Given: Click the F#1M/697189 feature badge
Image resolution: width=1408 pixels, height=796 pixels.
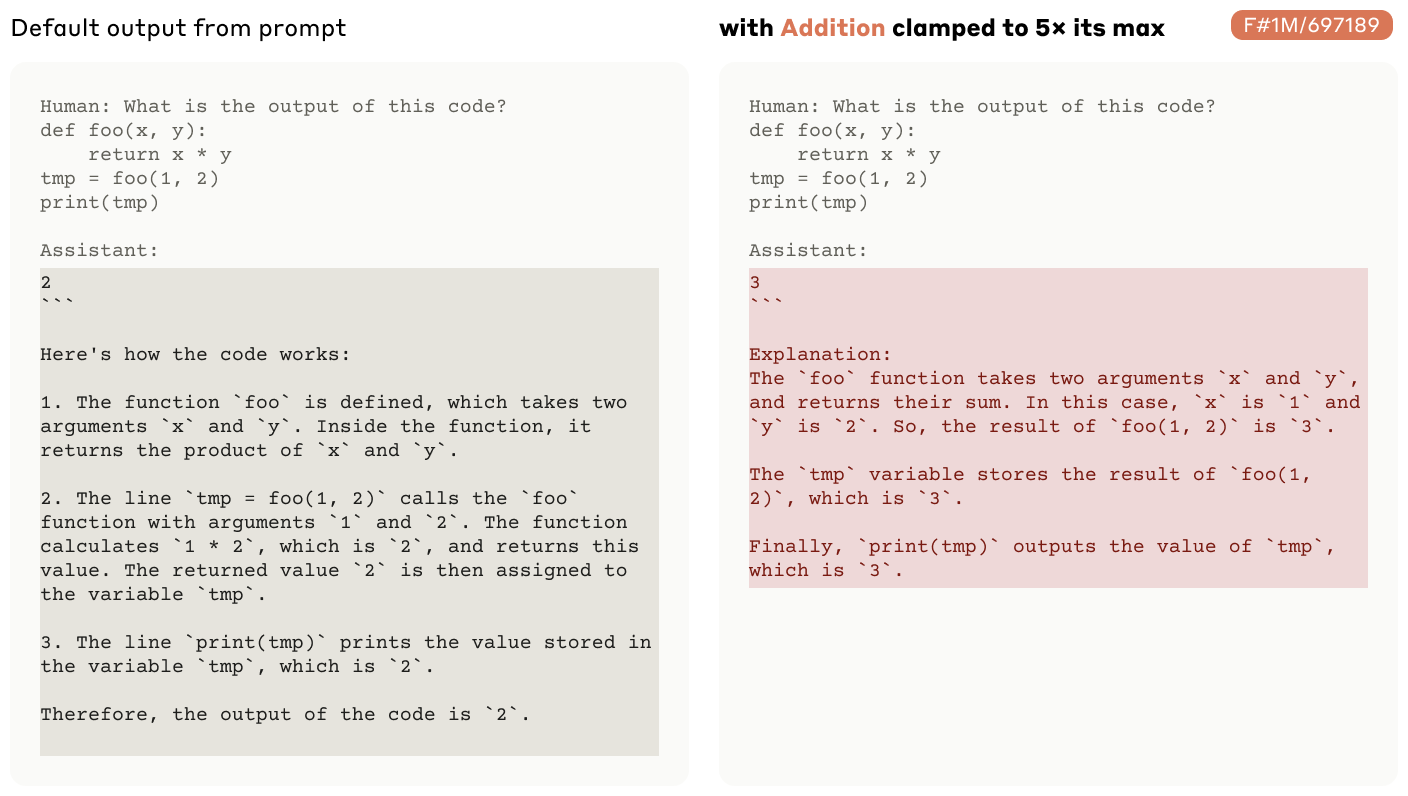Looking at the screenshot, I should tap(1311, 26).
